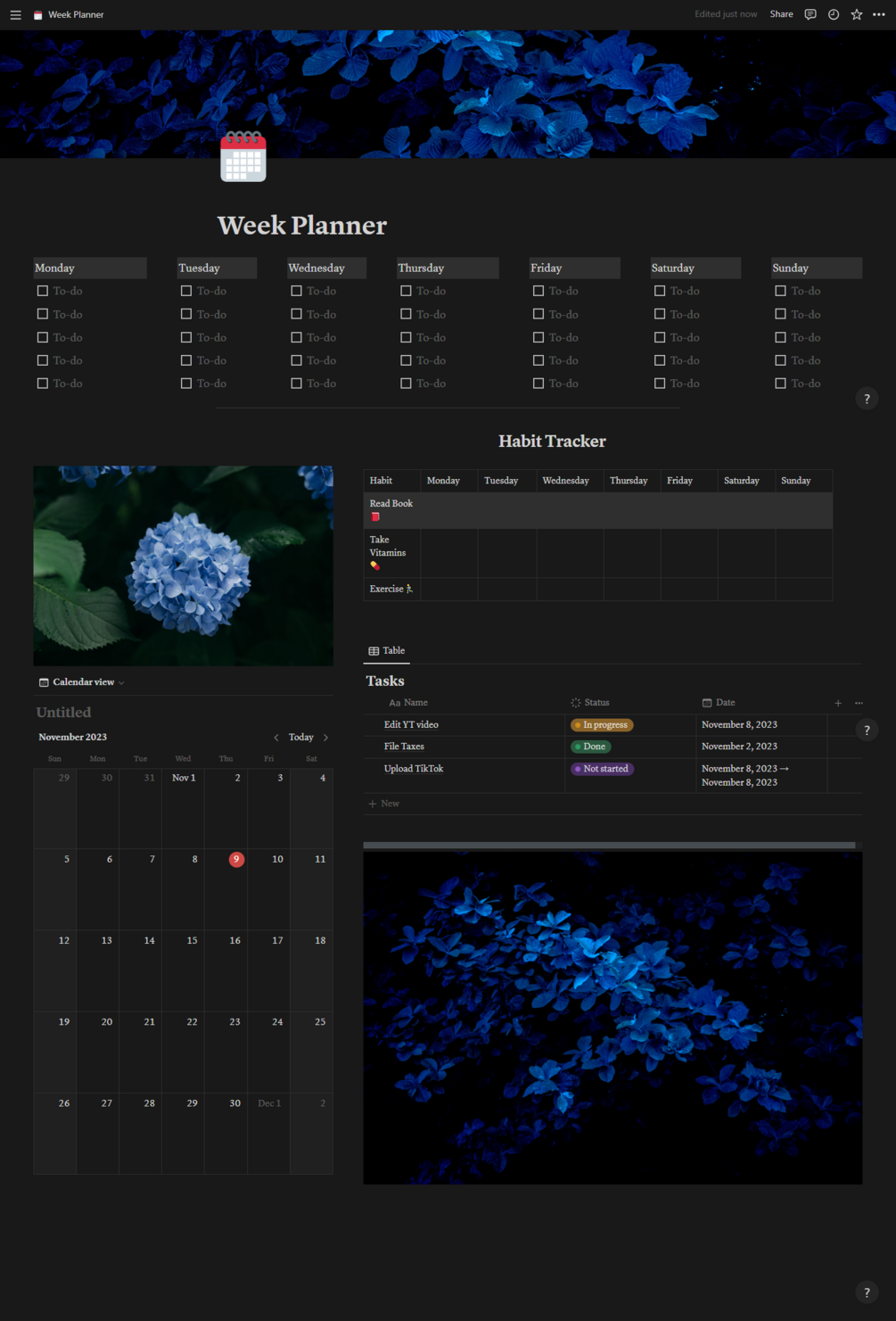Viewport: 896px width, 1321px height.
Task: Check the first Thursday To-do box
Action: [406, 291]
